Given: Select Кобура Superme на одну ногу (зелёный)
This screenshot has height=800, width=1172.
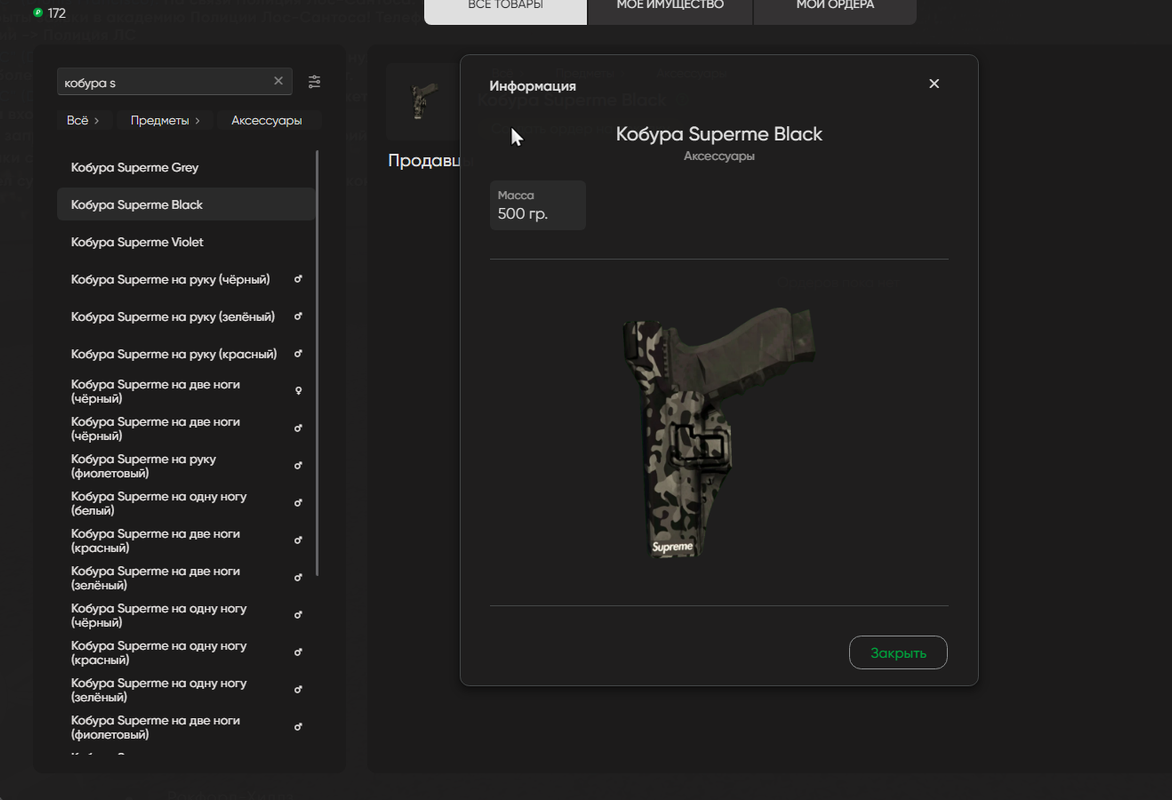Looking at the screenshot, I should pos(185,690).
